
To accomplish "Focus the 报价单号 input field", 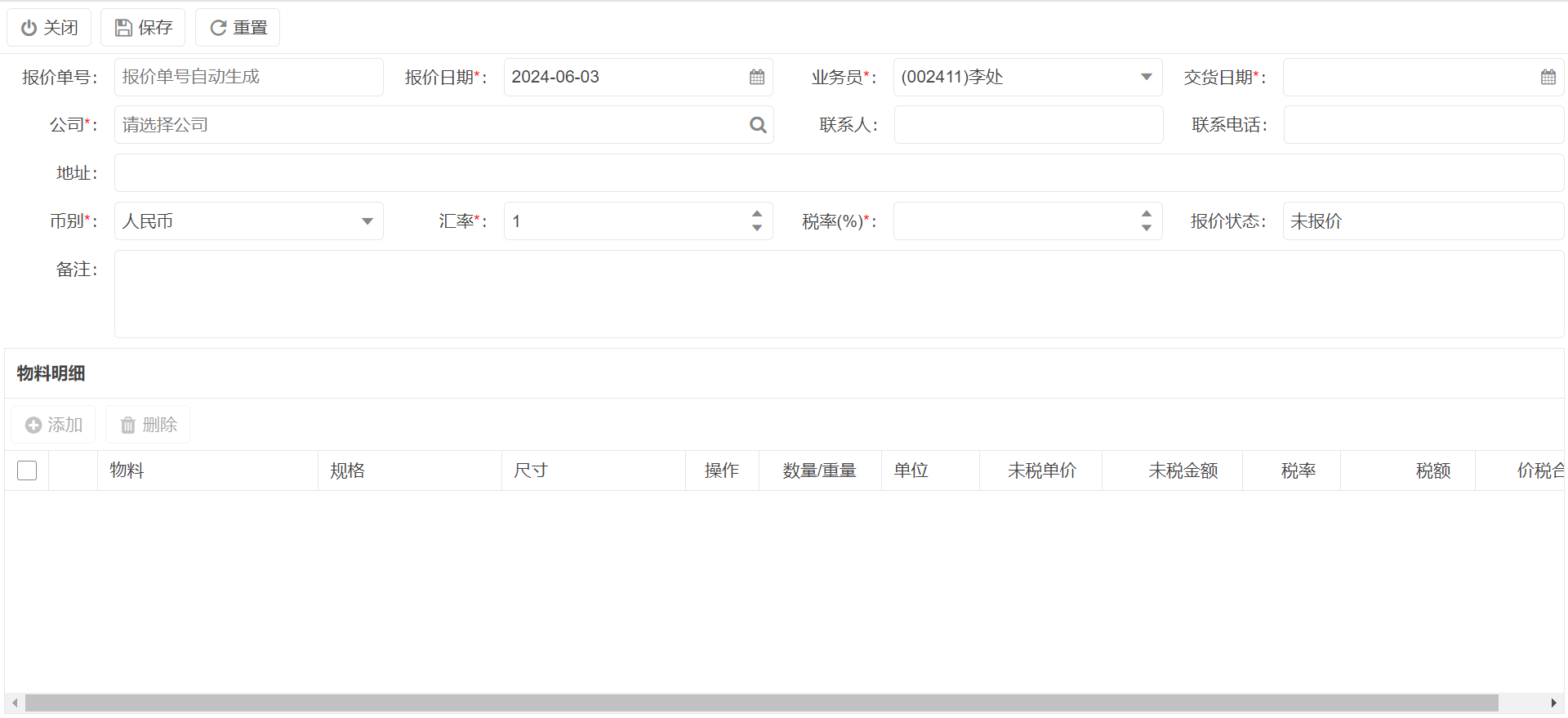I will [x=248, y=77].
